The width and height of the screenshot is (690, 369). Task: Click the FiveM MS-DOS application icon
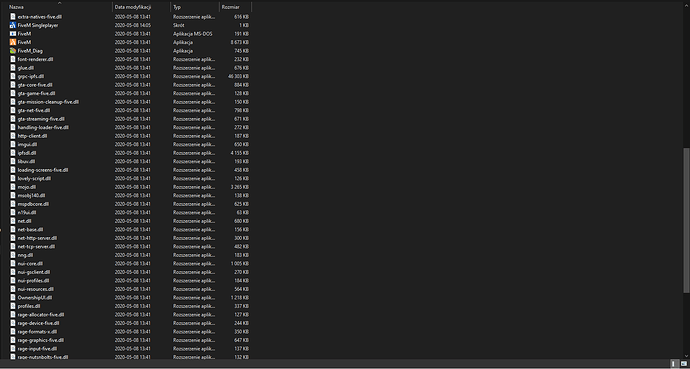pos(12,33)
